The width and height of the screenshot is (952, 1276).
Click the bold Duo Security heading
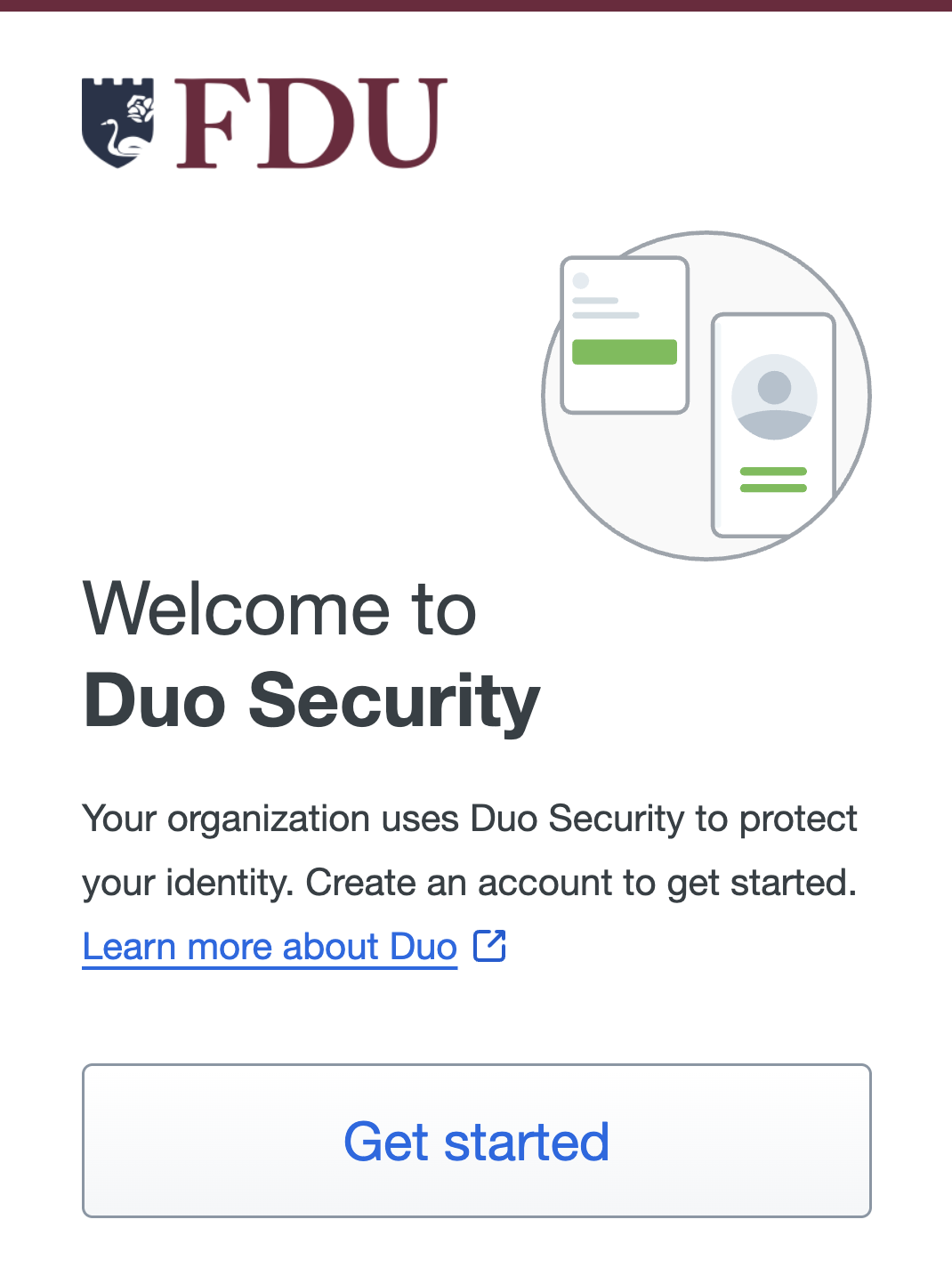point(311,701)
